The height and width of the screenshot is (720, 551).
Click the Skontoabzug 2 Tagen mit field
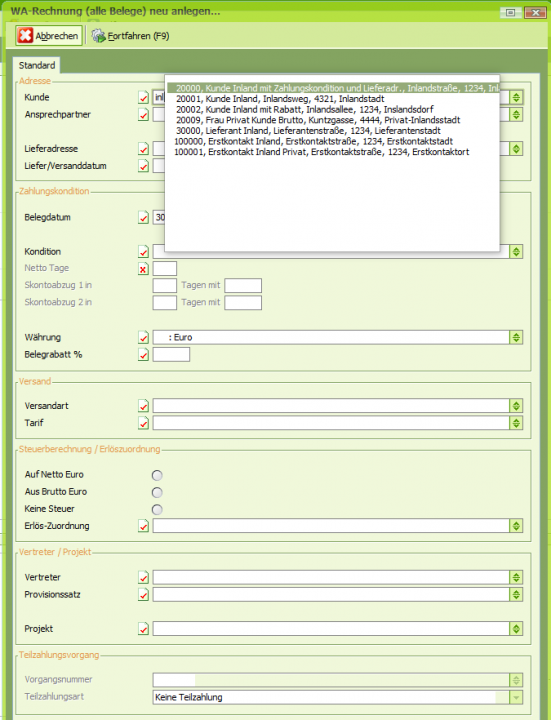(243, 303)
